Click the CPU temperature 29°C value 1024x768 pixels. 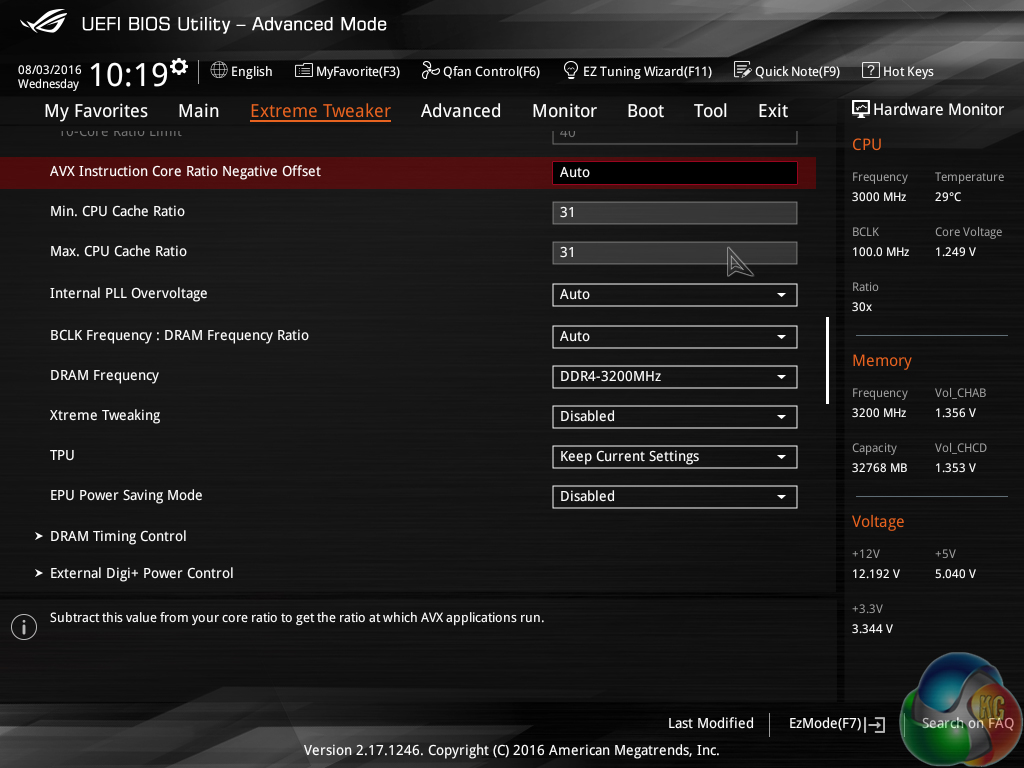[x=948, y=197]
